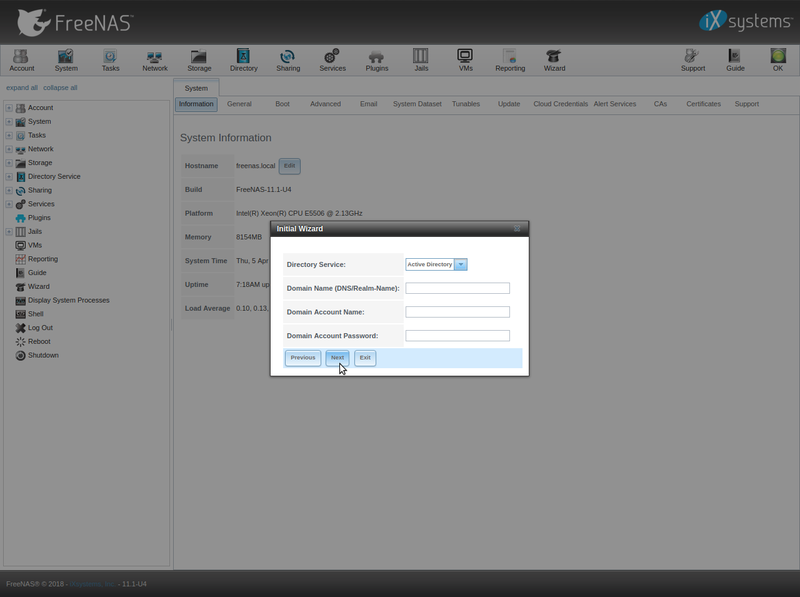This screenshot has height=597, width=800.
Task: Open the Certificates tab
Action: [703, 104]
